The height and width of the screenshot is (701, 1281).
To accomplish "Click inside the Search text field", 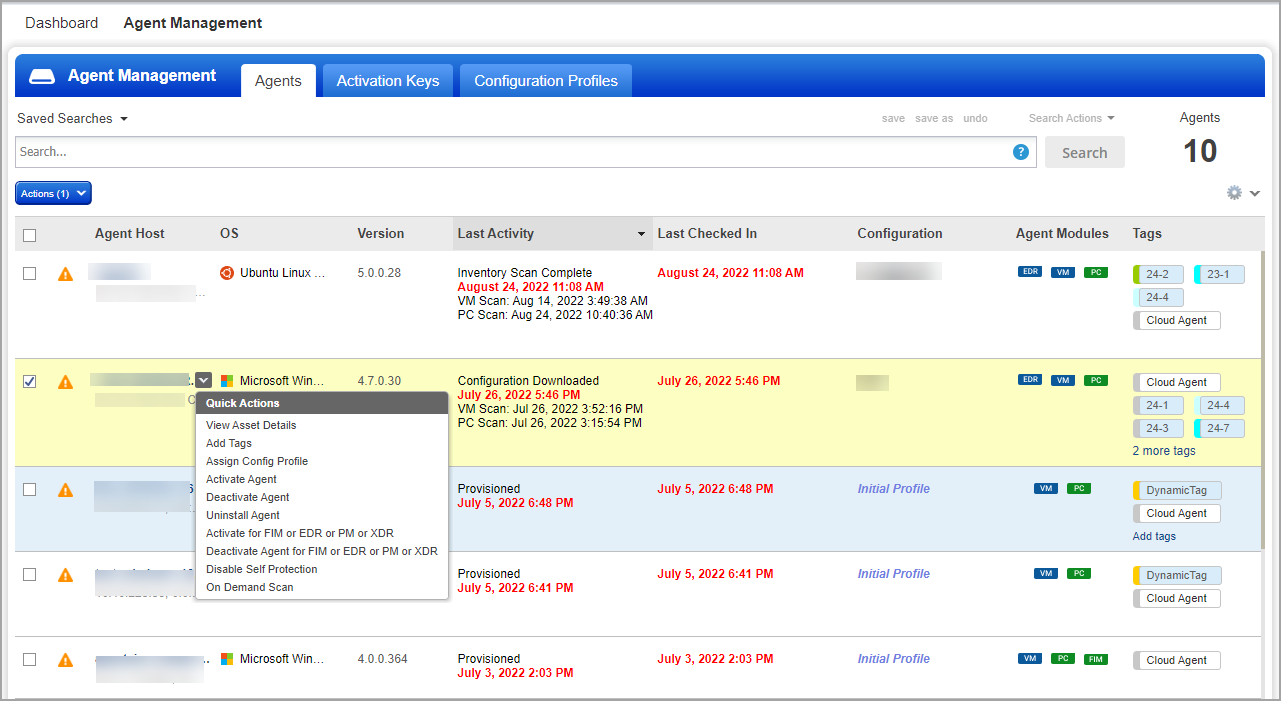I will (510, 152).
